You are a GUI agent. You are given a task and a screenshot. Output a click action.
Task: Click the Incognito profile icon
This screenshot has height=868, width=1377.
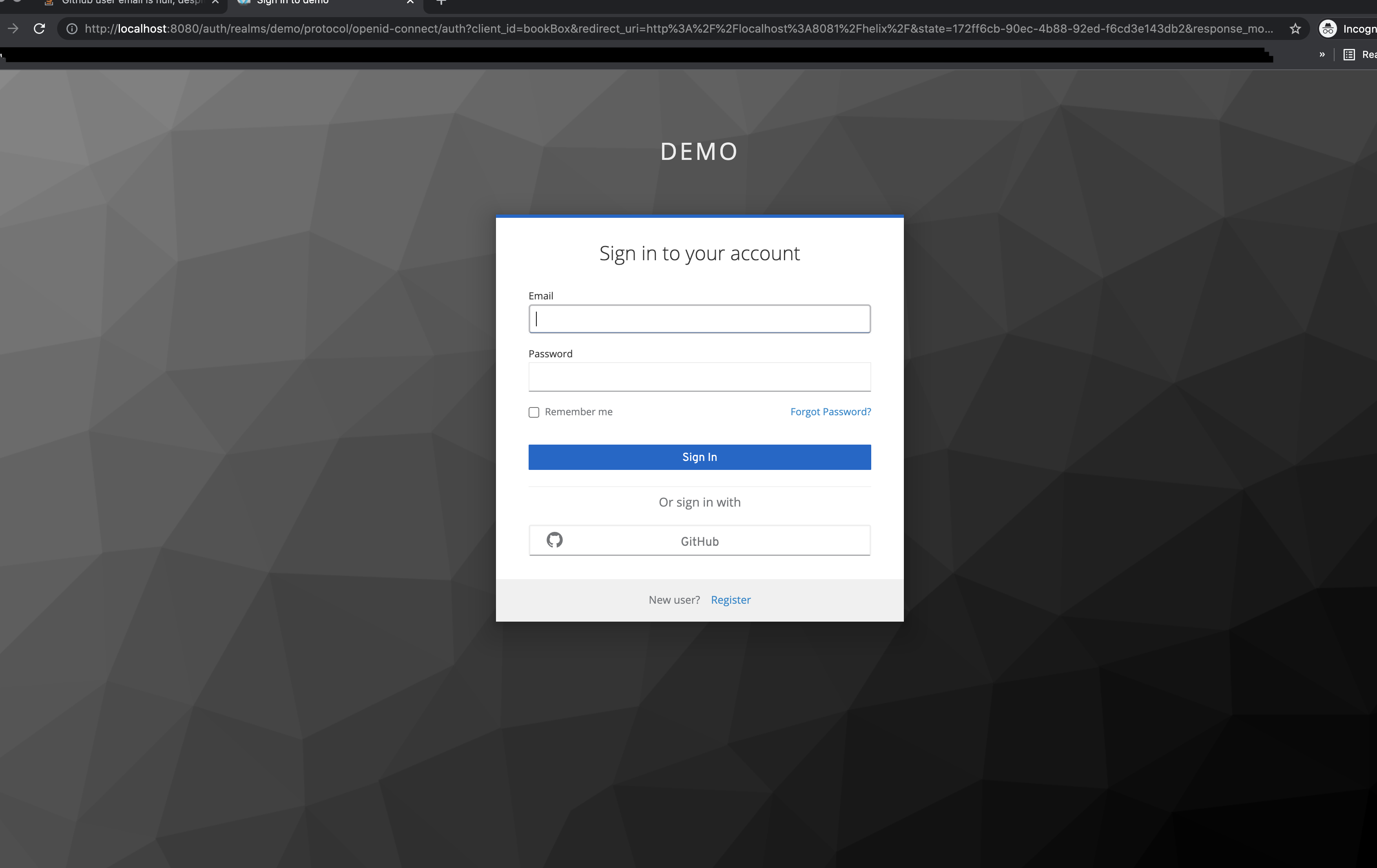[x=1328, y=29]
